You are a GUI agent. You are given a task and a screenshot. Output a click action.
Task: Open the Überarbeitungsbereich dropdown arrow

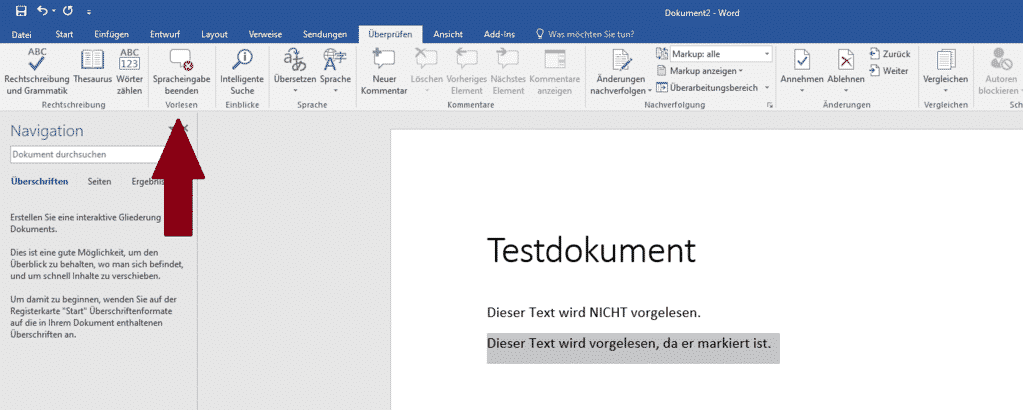[767, 87]
